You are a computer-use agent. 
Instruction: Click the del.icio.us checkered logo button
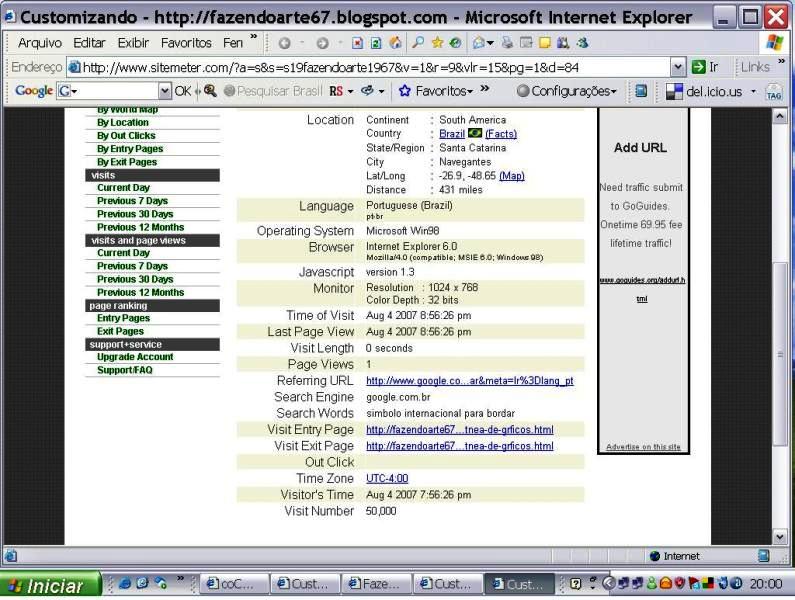coord(674,91)
